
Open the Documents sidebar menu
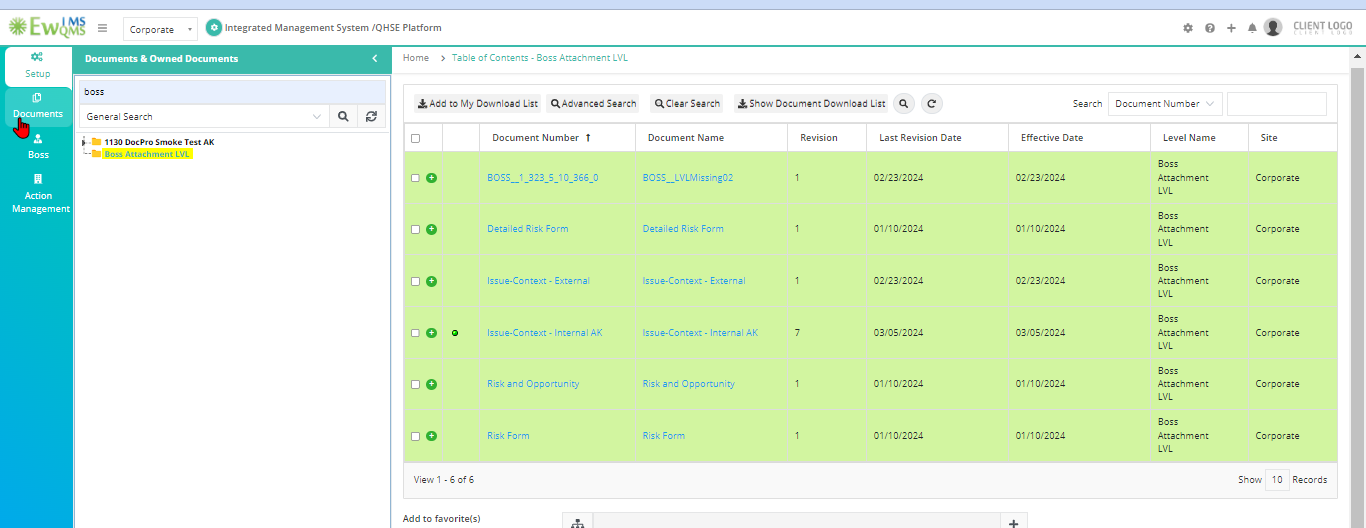click(38, 105)
